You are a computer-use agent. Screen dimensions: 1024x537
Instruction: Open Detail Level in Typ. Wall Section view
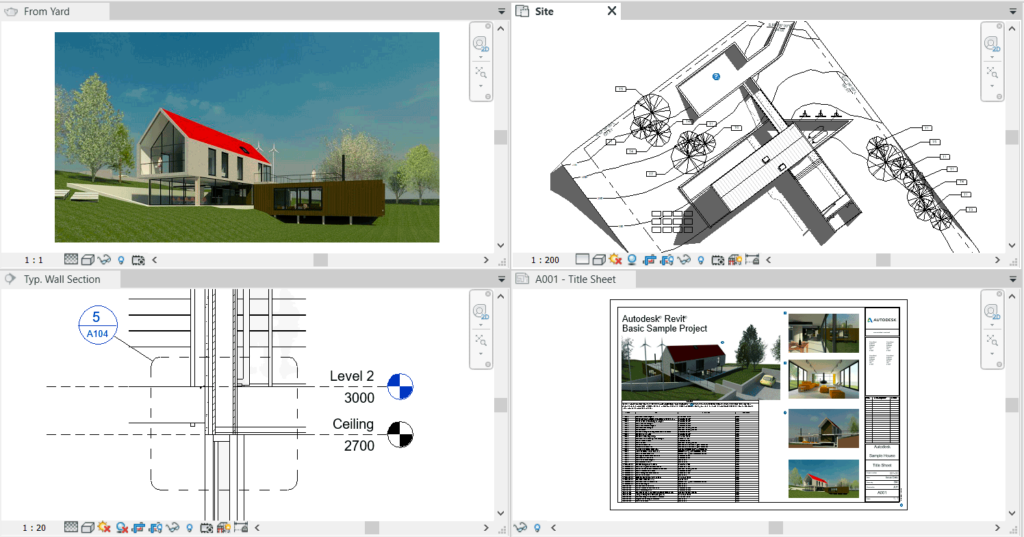[x=71, y=527]
